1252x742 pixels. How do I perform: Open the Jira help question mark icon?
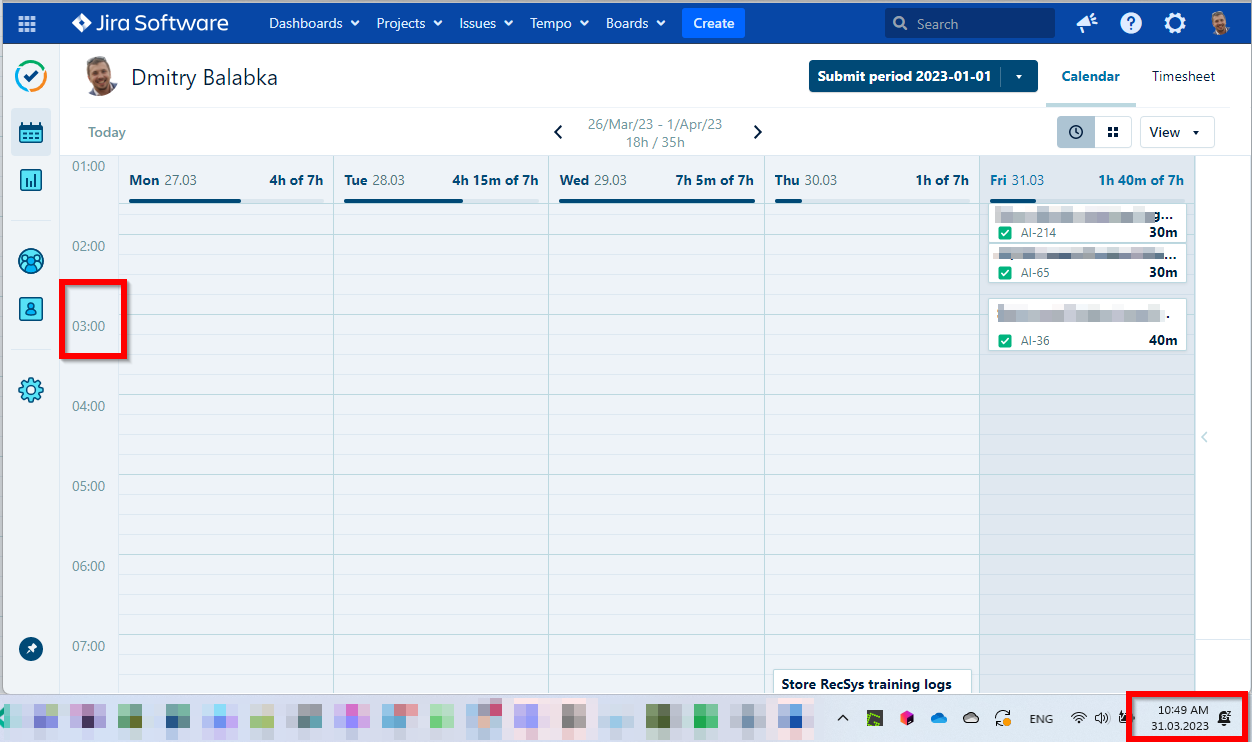tap(1131, 23)
